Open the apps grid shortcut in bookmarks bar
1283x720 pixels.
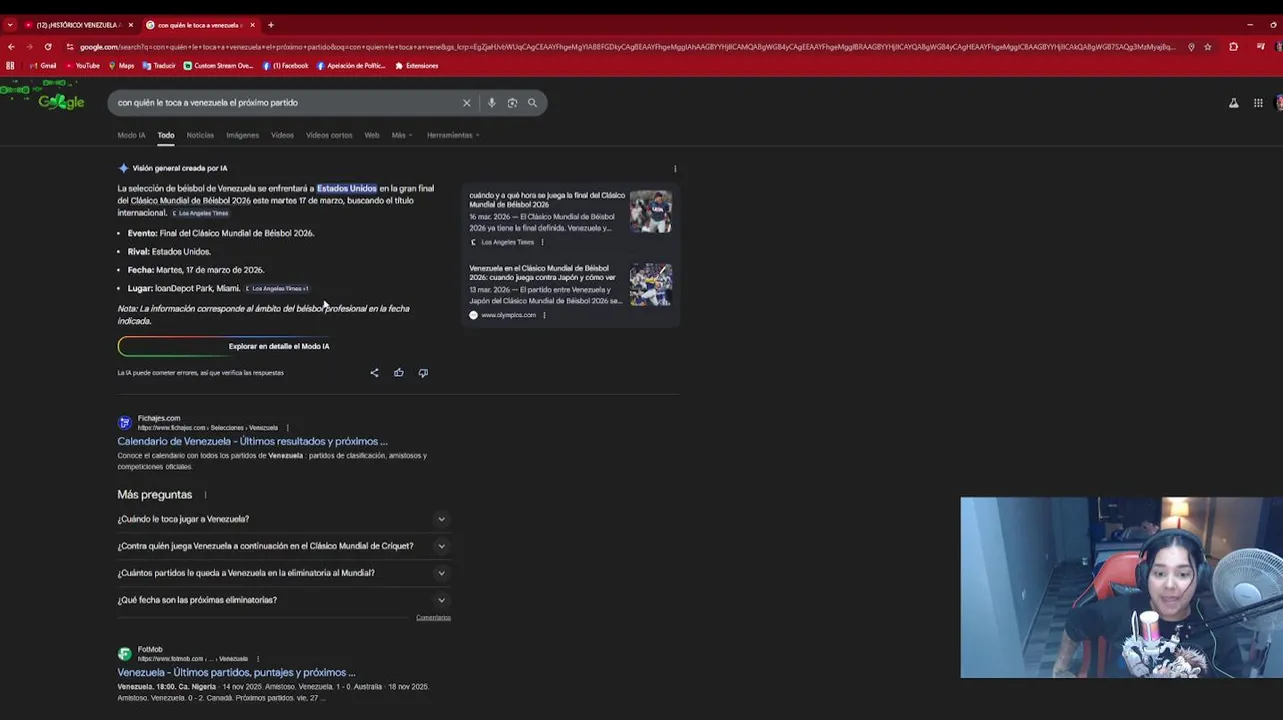click(x=10, y=66)
